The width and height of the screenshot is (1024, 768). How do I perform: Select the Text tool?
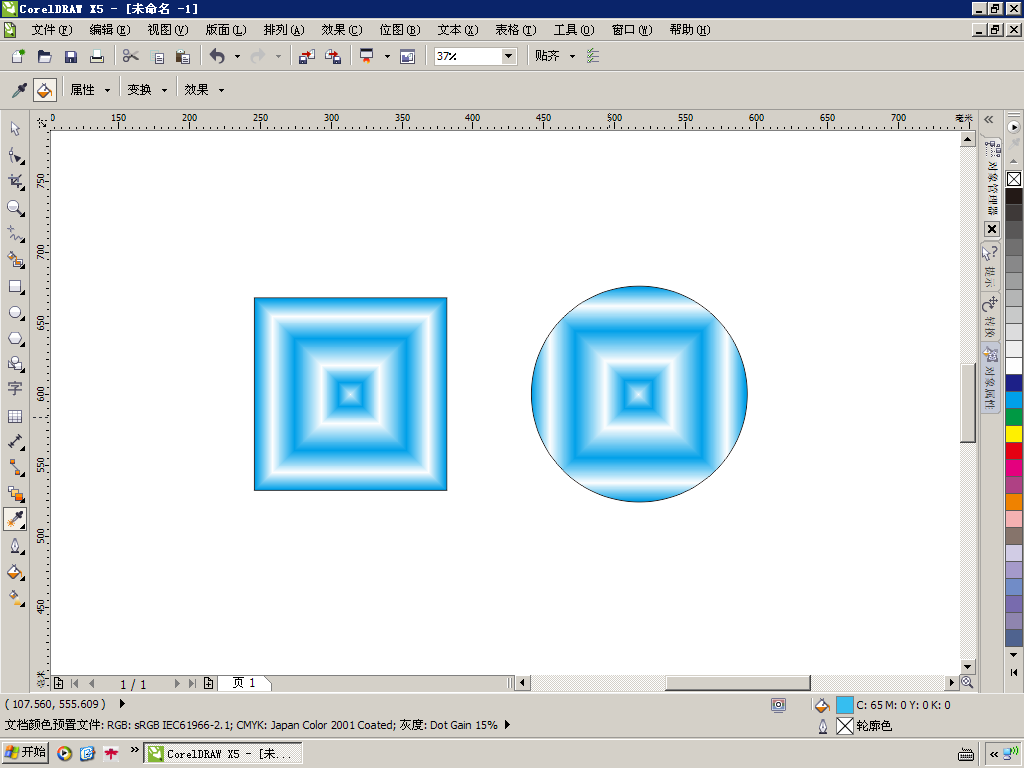[15, 389]
